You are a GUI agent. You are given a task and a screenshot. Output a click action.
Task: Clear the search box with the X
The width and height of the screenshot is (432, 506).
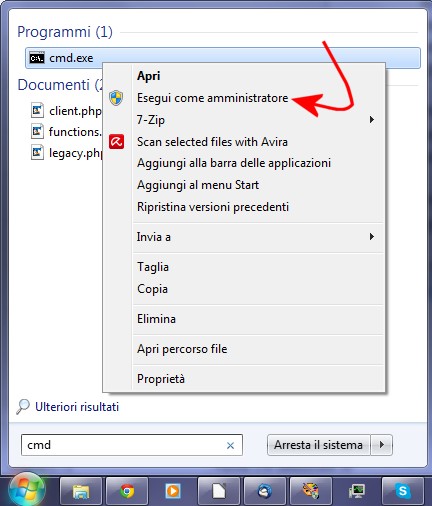[x=230, y=445]
